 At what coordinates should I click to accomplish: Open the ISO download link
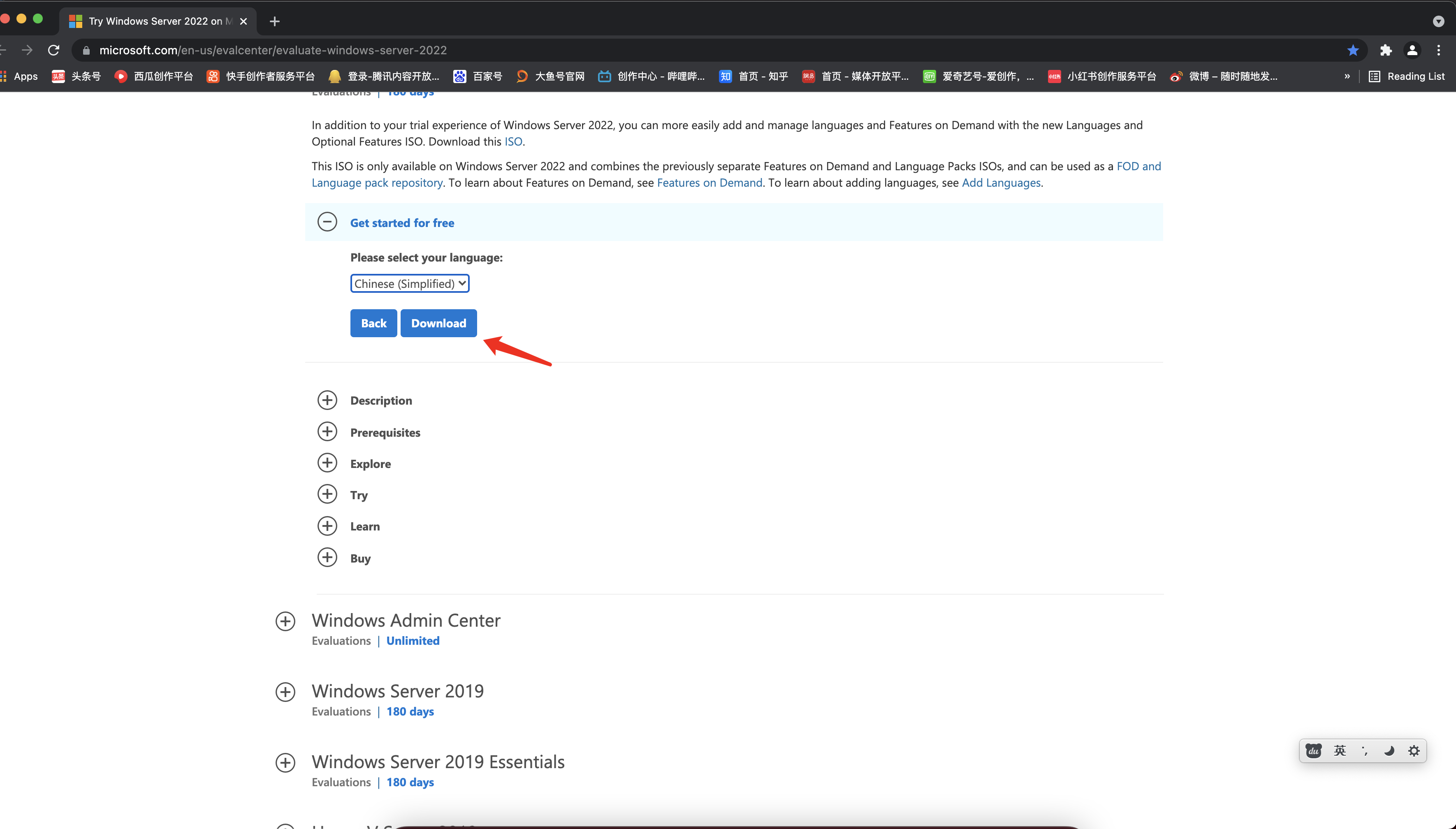513,141
